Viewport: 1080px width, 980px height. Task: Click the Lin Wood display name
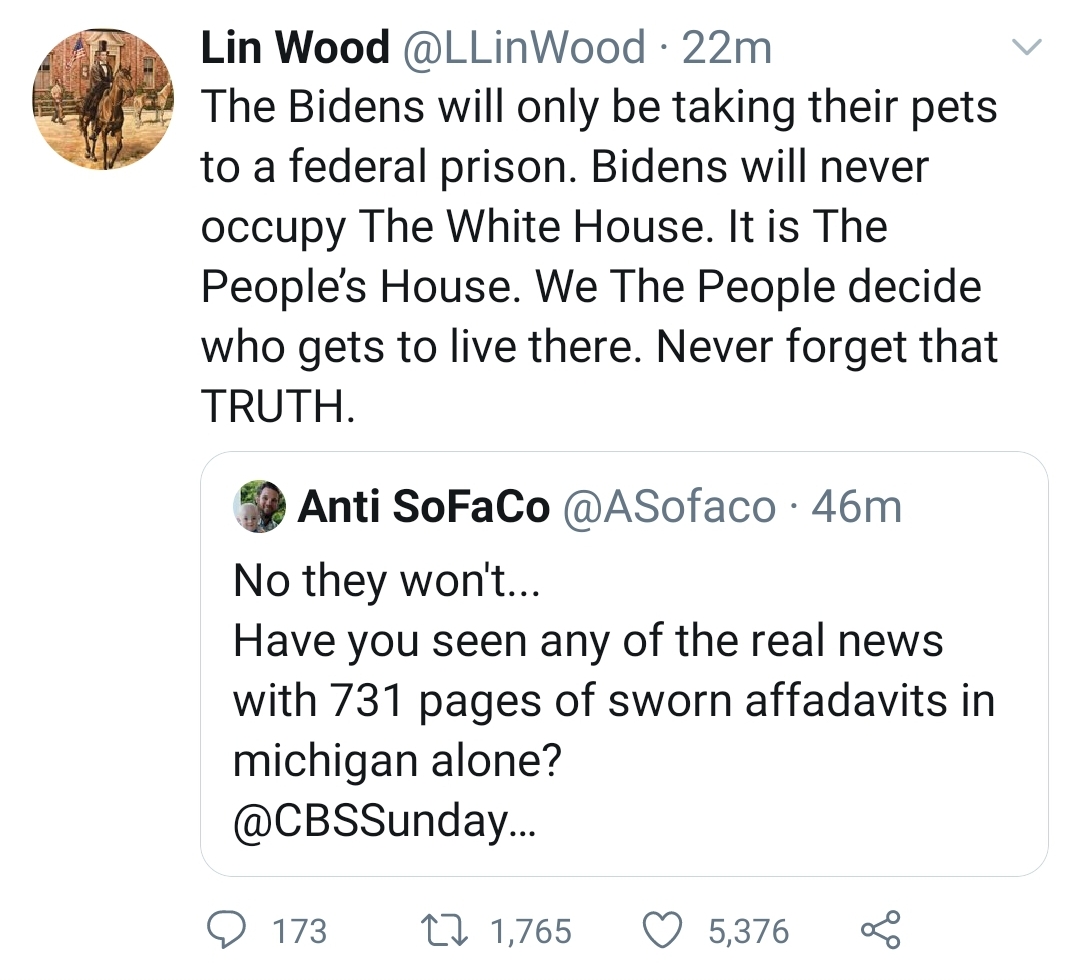tap(295, 48)
